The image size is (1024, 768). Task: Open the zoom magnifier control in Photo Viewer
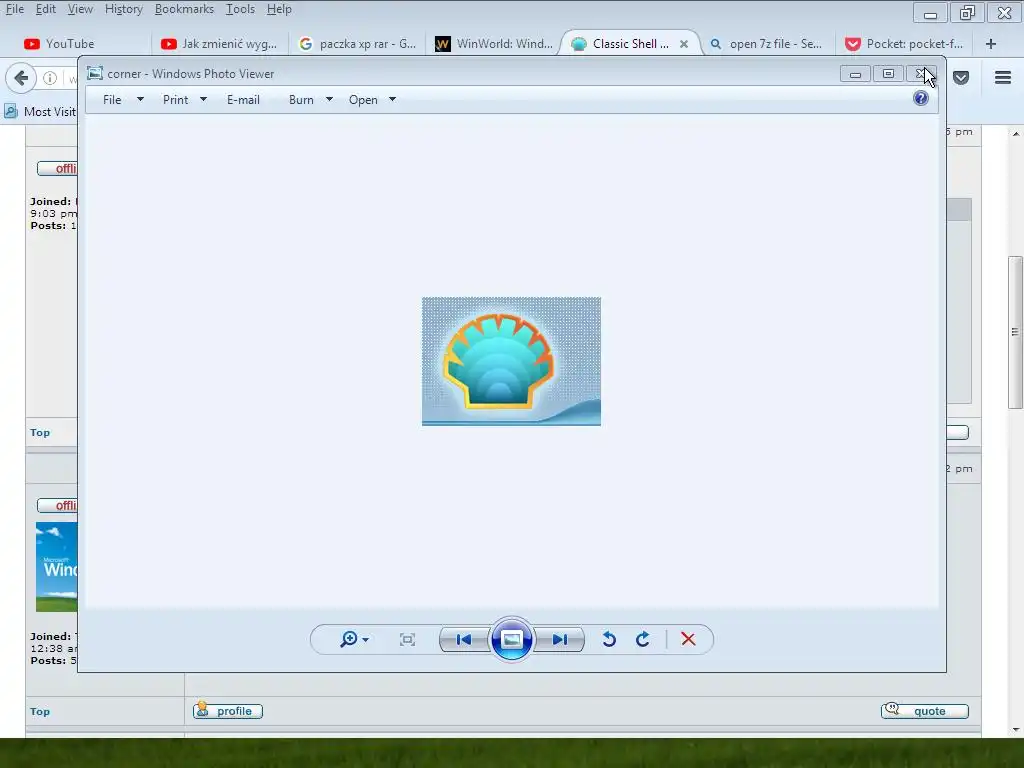pos(354,639)
